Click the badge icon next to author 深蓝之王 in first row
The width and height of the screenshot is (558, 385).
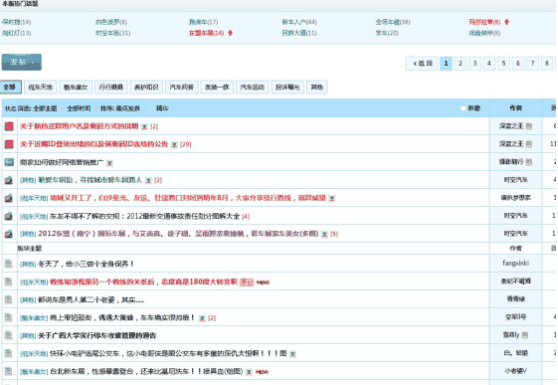click(529, 126)
